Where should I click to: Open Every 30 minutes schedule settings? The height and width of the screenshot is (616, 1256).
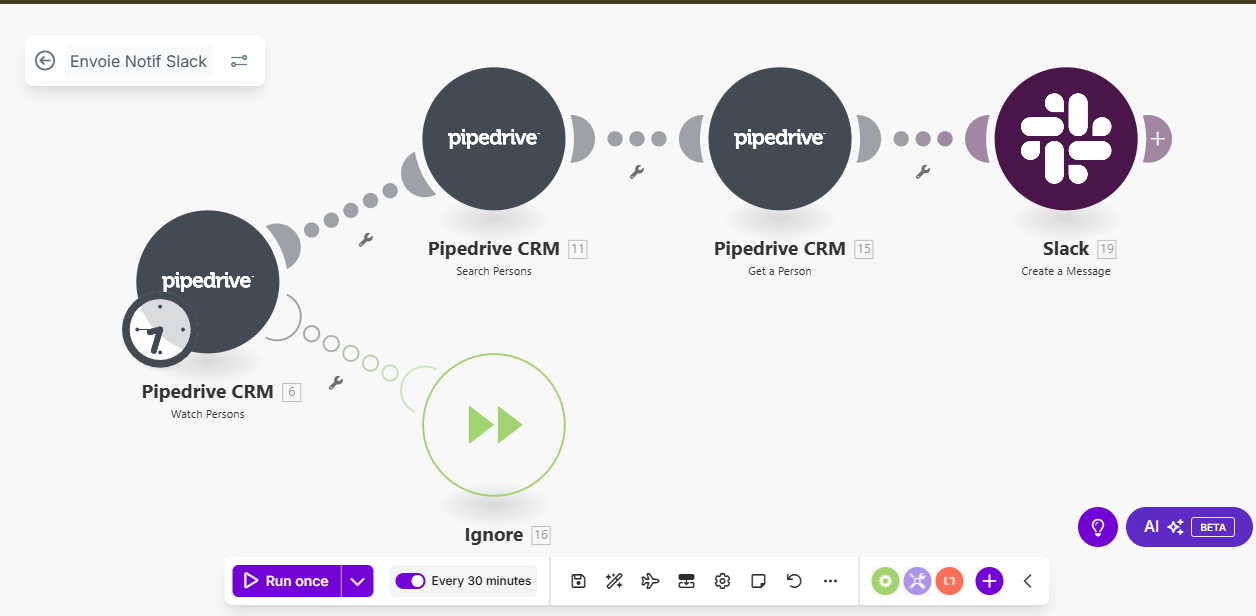(481, 581)
